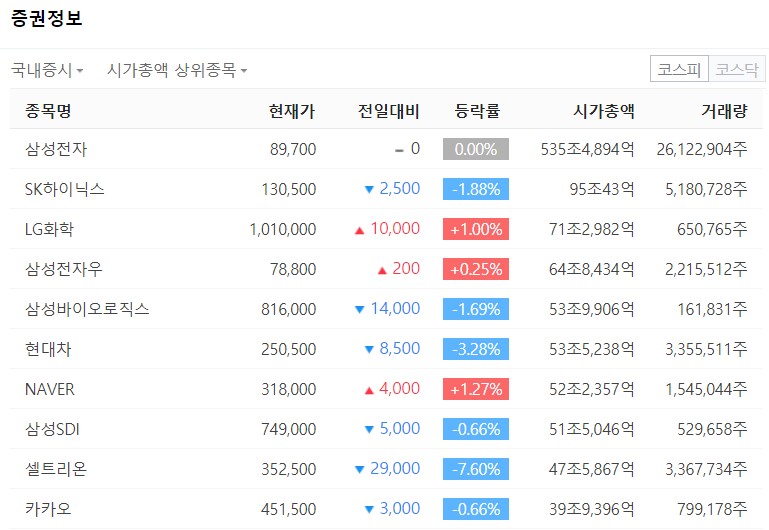Click the -0.66% badge in 삼성SDI row
Screen dimensions: 769x530
click(x=476, y=429)
